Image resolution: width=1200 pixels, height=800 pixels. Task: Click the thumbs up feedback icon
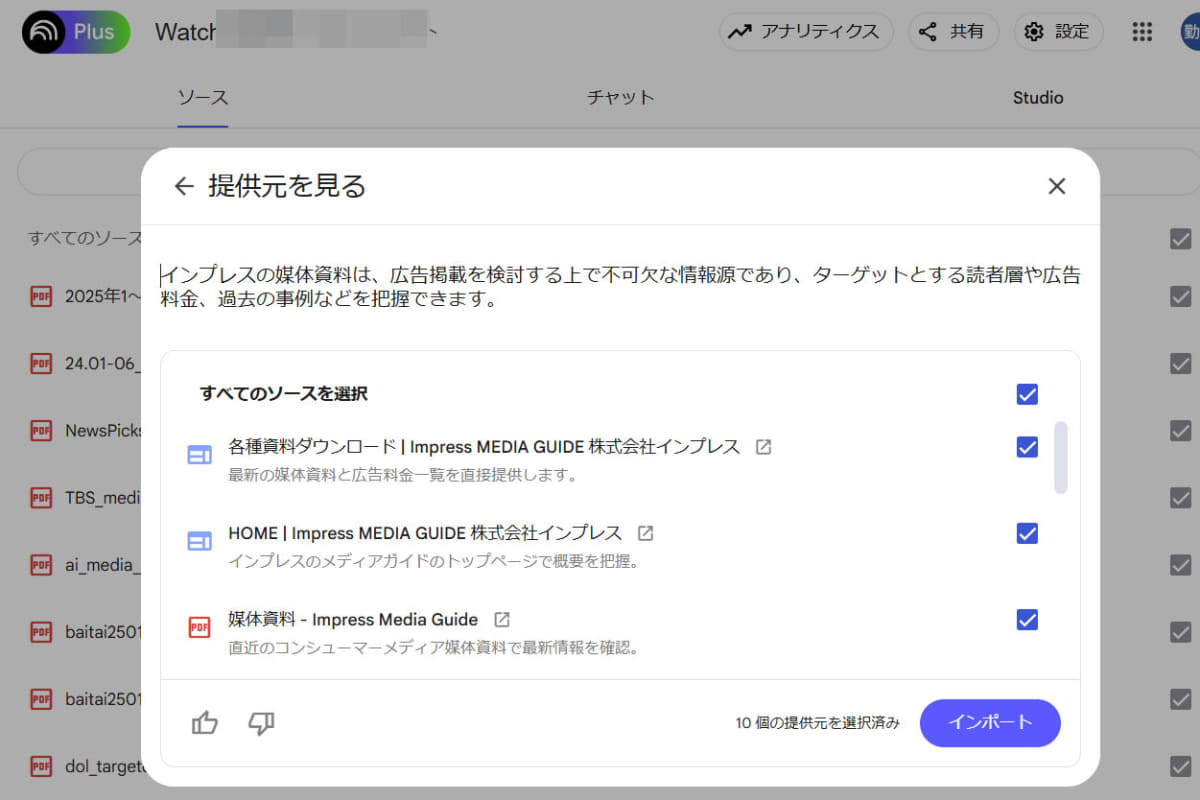coord(205,722)
